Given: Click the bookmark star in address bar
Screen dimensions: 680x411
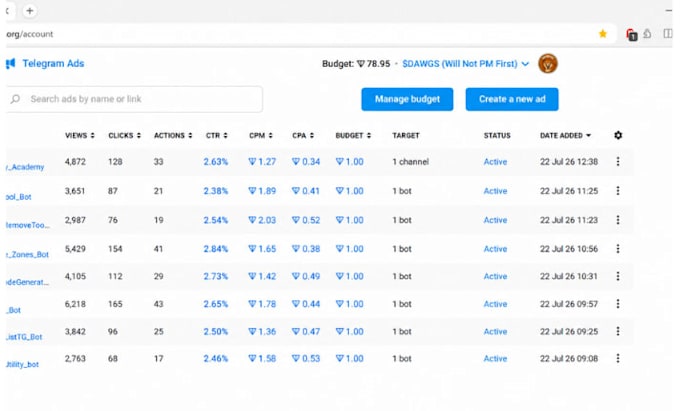Looking at the screenshot, I should pos(603,34).
